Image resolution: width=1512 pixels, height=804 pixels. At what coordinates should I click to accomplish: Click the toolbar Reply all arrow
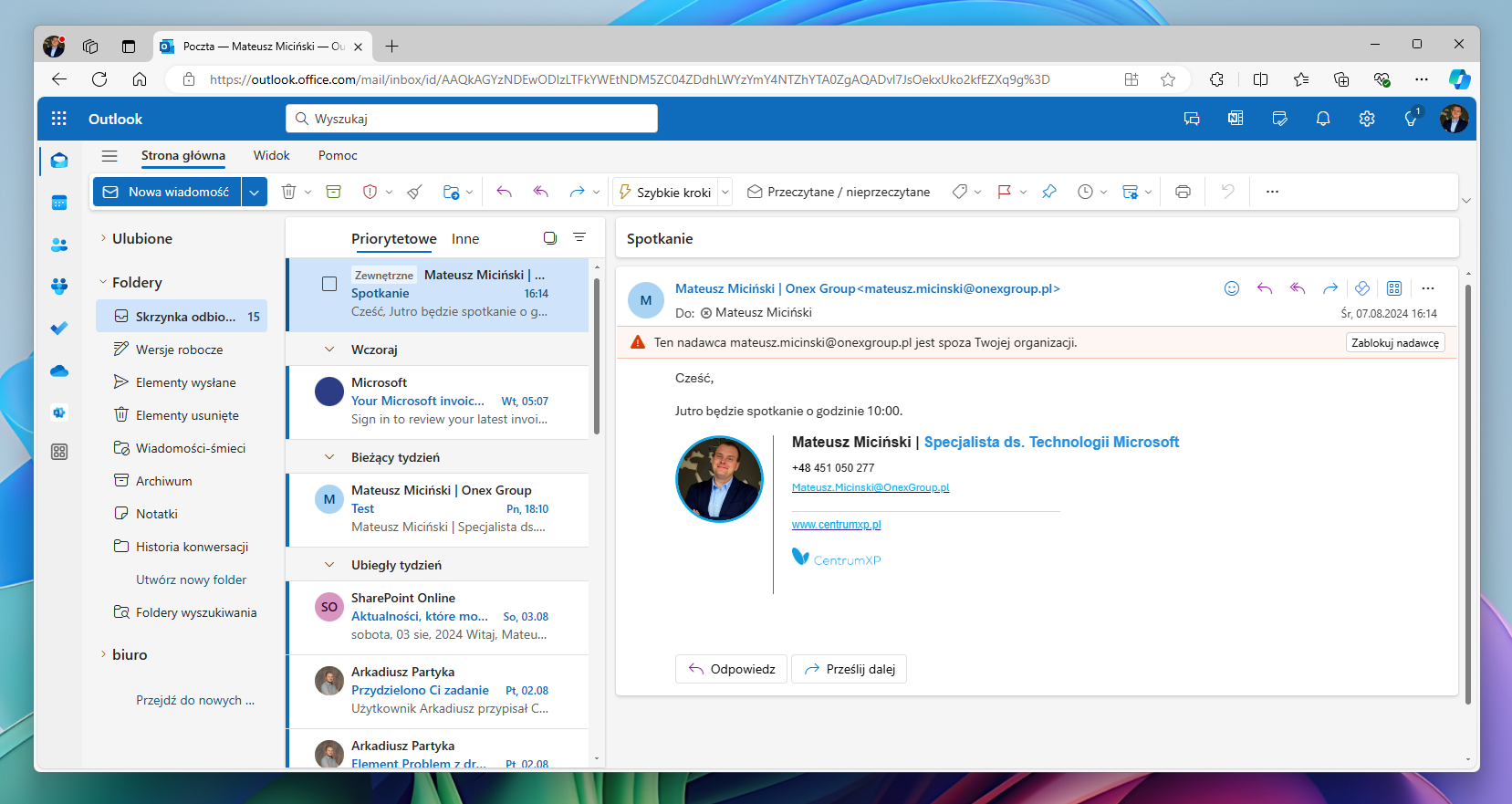[x=540, y=192]
